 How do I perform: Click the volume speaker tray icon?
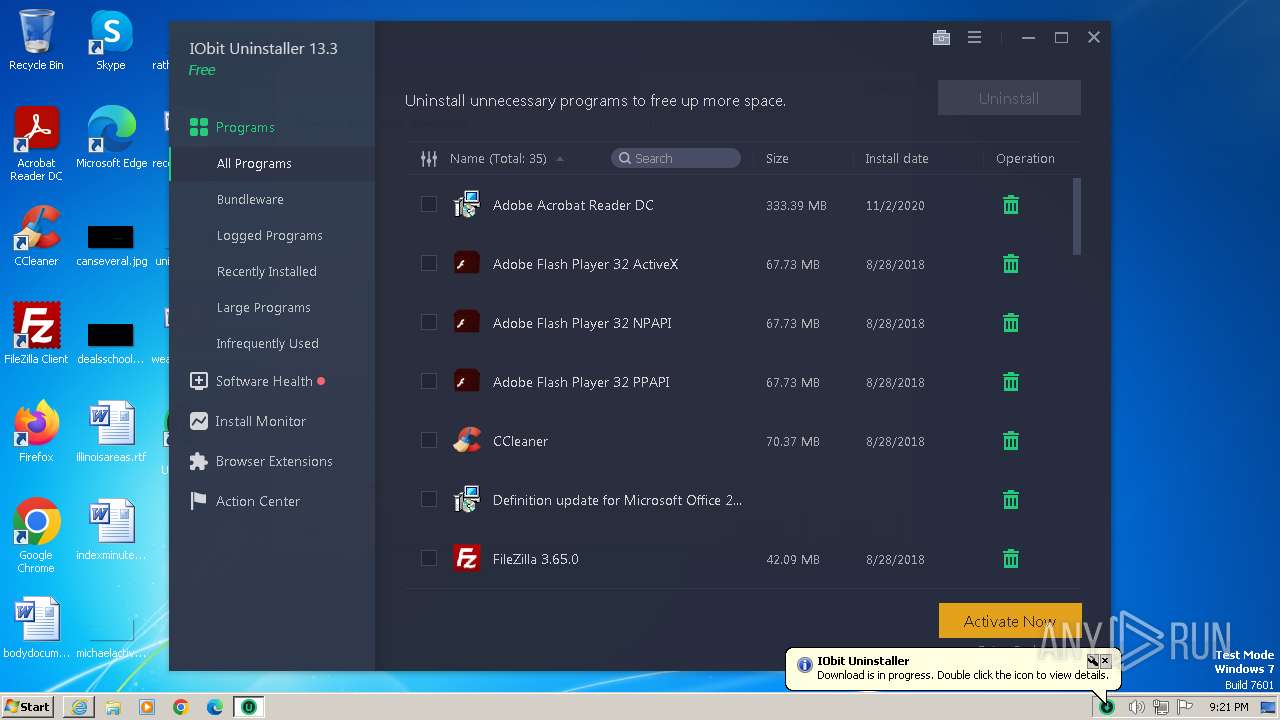point(1136,707)
